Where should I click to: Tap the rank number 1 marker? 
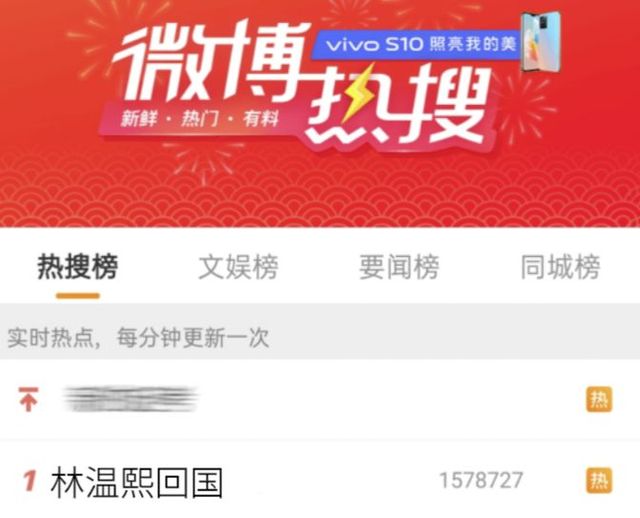click(30, 480)
